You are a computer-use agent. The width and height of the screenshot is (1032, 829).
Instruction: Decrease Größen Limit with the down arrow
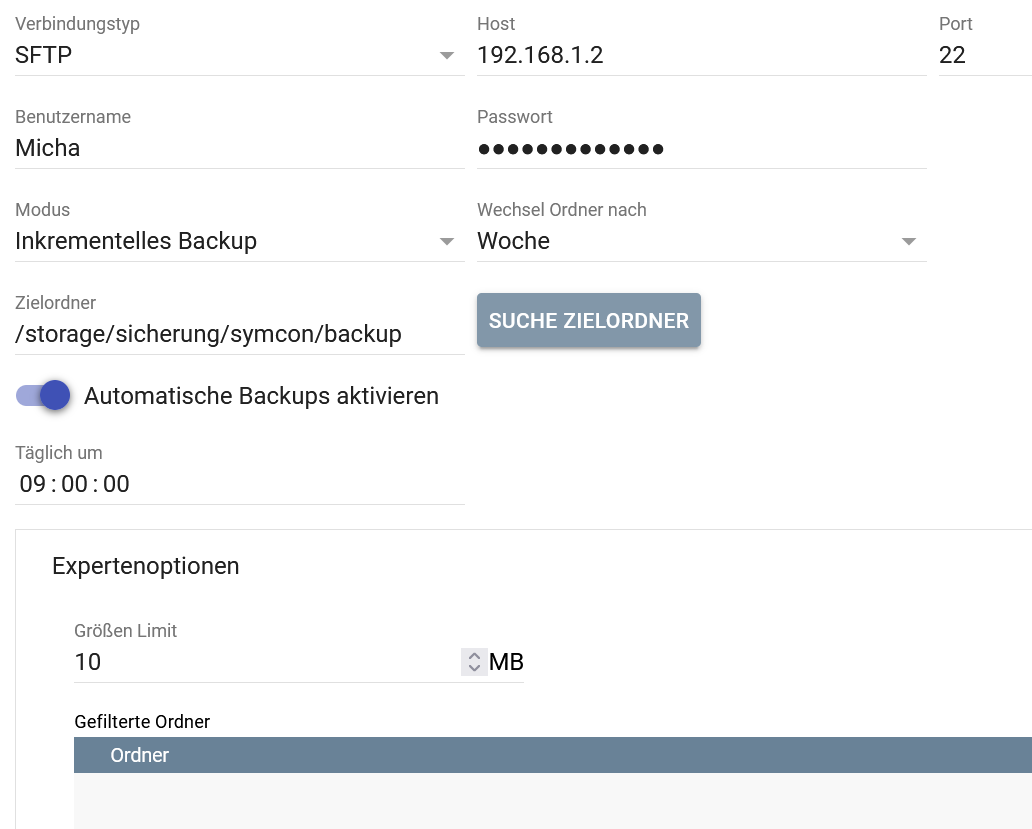click(474, 668)
